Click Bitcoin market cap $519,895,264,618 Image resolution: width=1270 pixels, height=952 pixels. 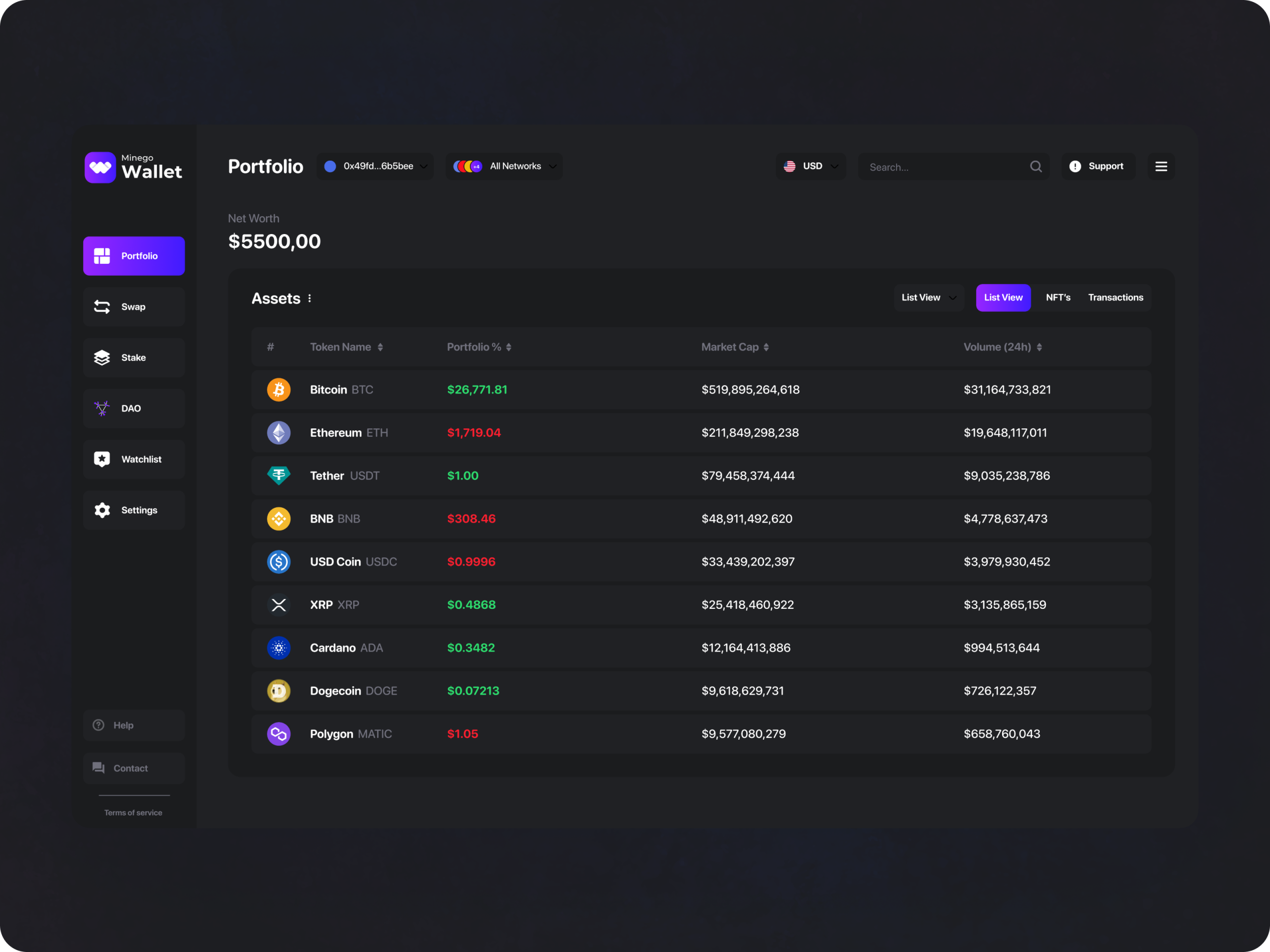[x=751, y=390]
